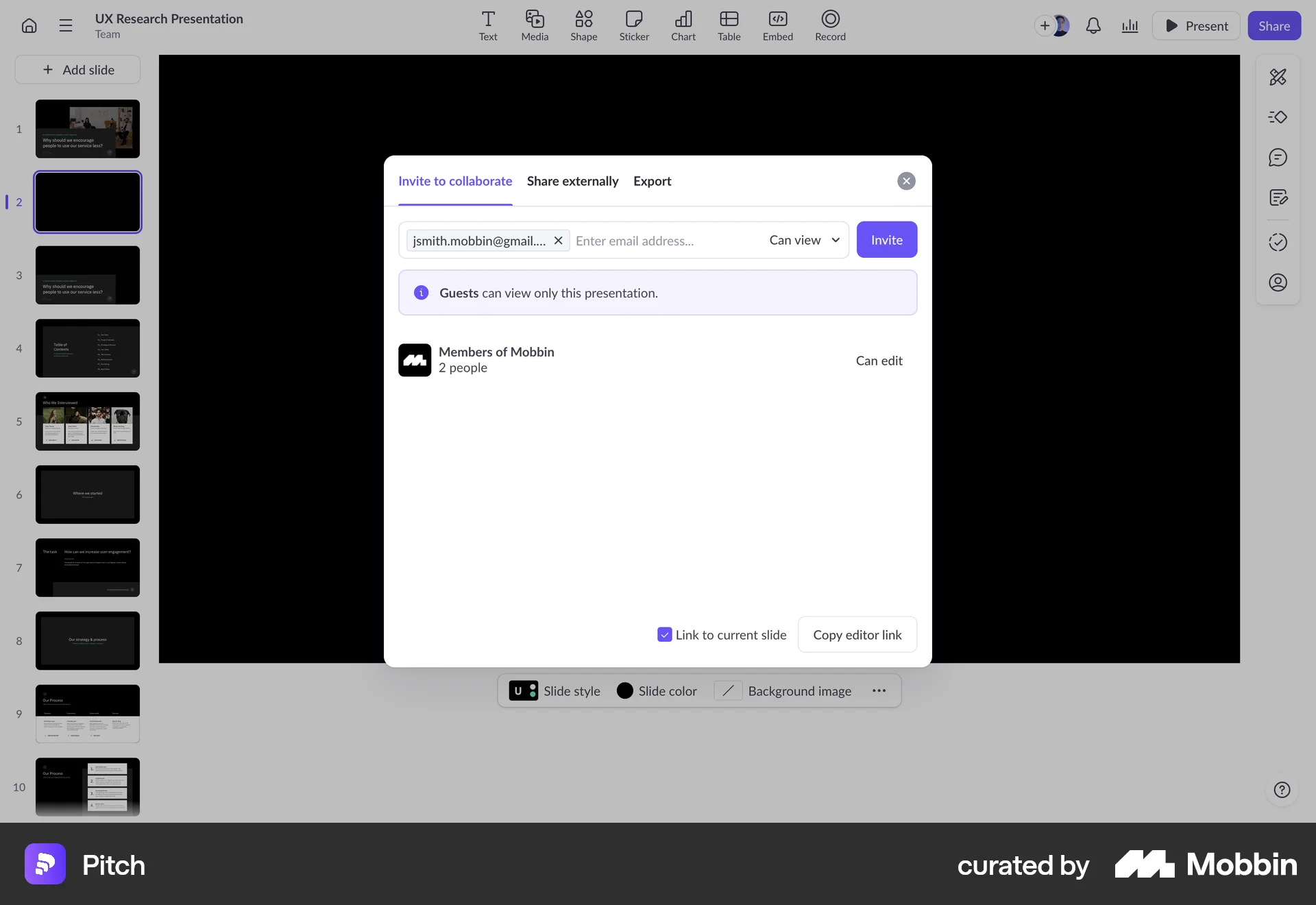Viewport: 1316px width, 905px height.
Task: Open the Embed tool
Action: coord(777,25)
